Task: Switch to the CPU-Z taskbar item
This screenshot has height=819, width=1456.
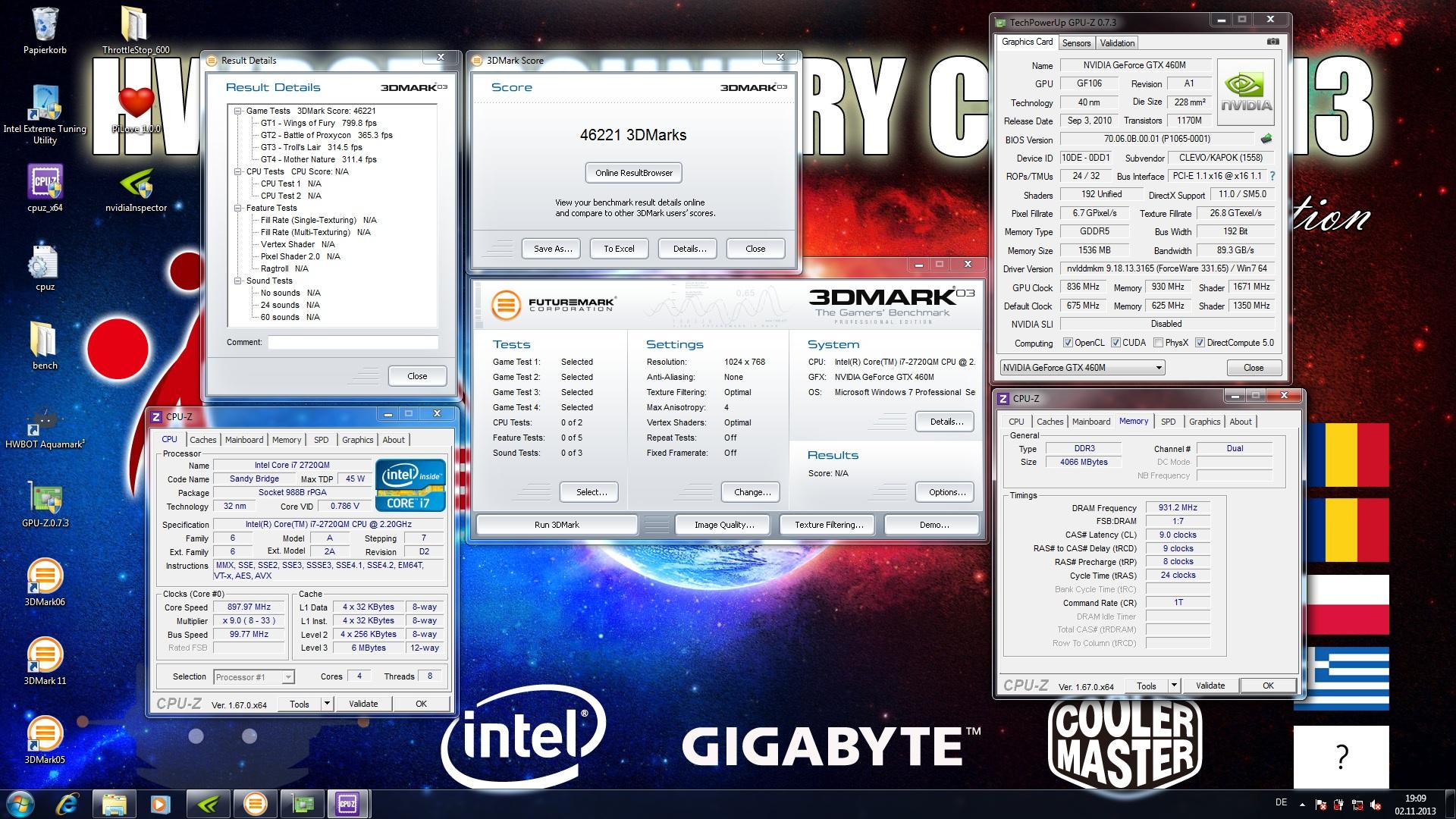Action: point(348,803)
